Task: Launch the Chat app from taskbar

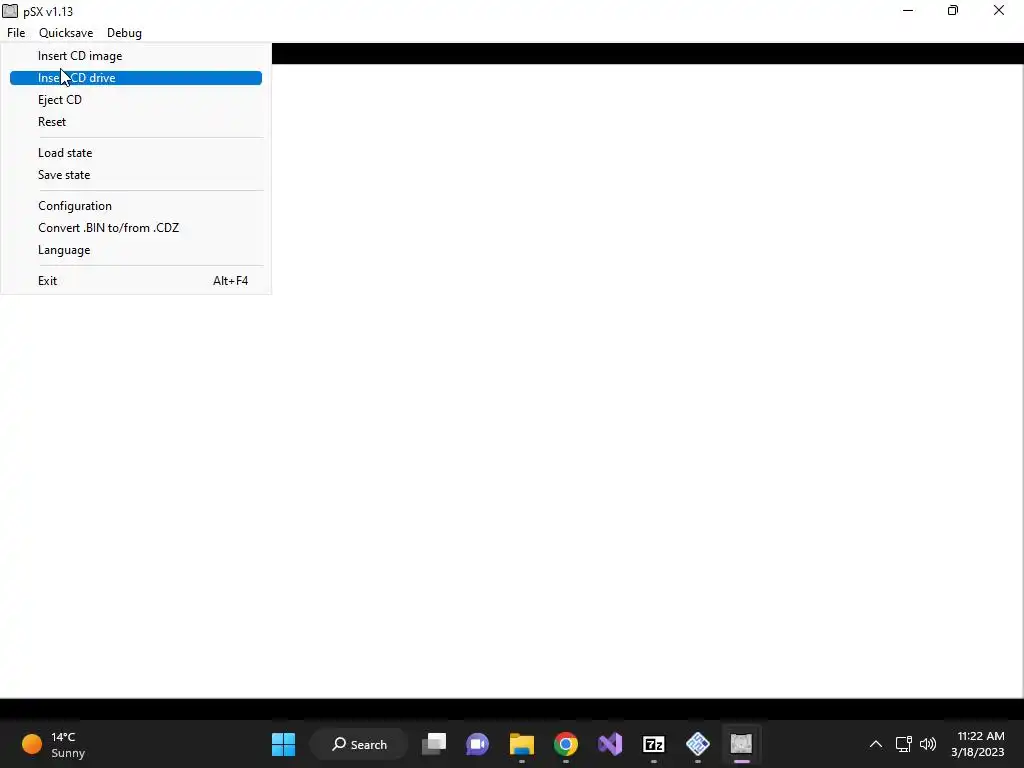Action: pyautogui.click(x=477, y=744)
